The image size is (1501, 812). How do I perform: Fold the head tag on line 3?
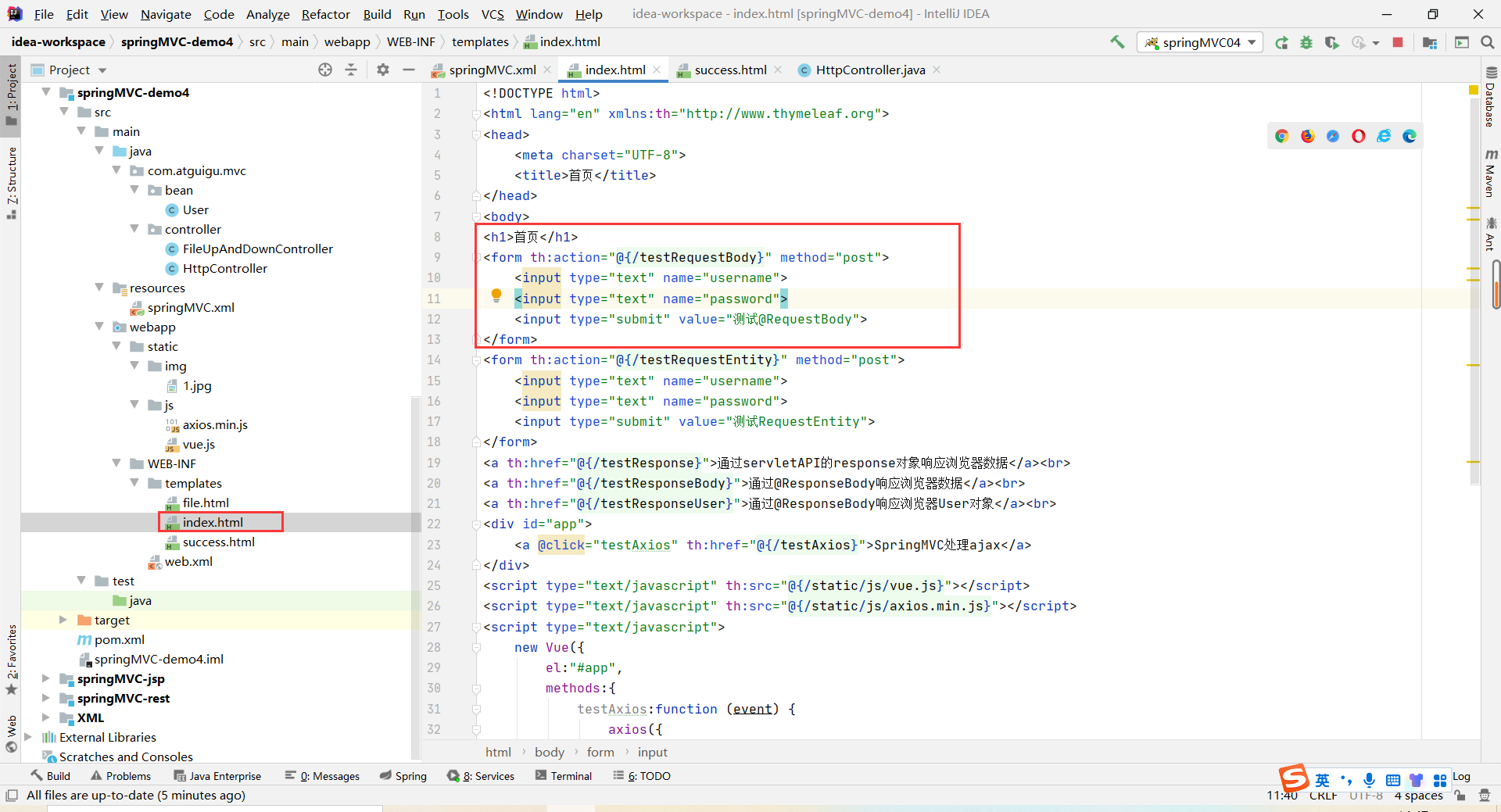click(x=476, y=135)
